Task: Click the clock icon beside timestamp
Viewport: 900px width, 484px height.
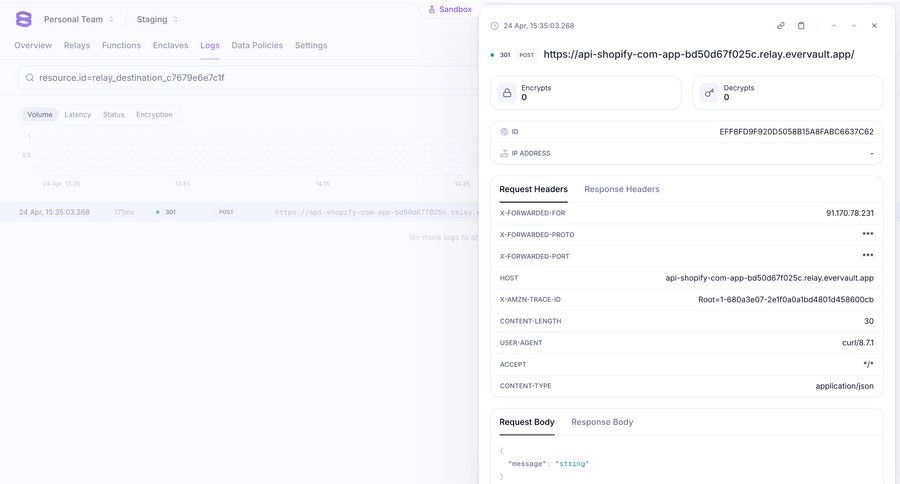Action: (495, 26)
